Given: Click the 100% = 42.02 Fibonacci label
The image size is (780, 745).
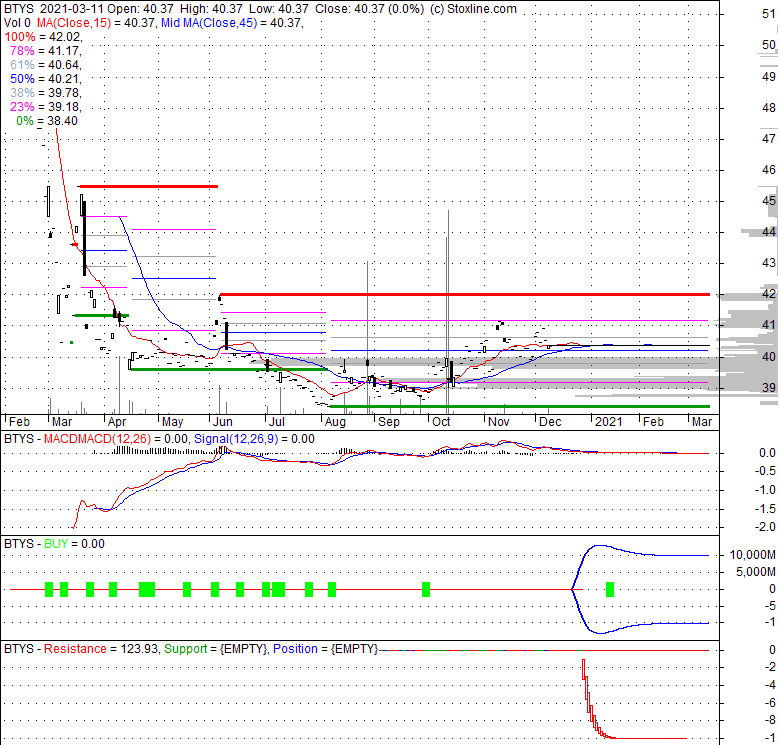Looking at the screenshot, I should [43, 37].
